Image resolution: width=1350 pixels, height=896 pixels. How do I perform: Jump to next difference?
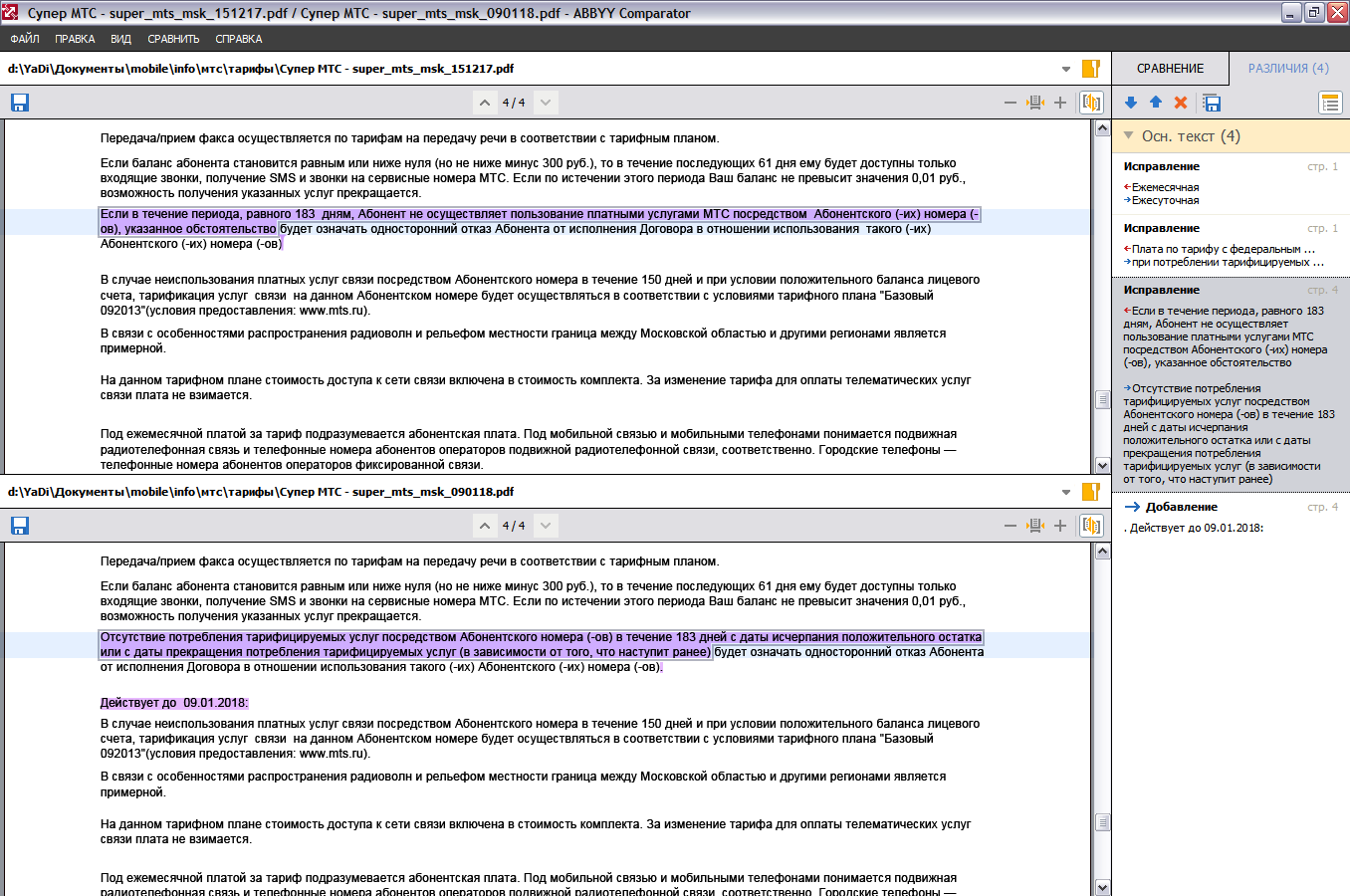click(1131, 103)
